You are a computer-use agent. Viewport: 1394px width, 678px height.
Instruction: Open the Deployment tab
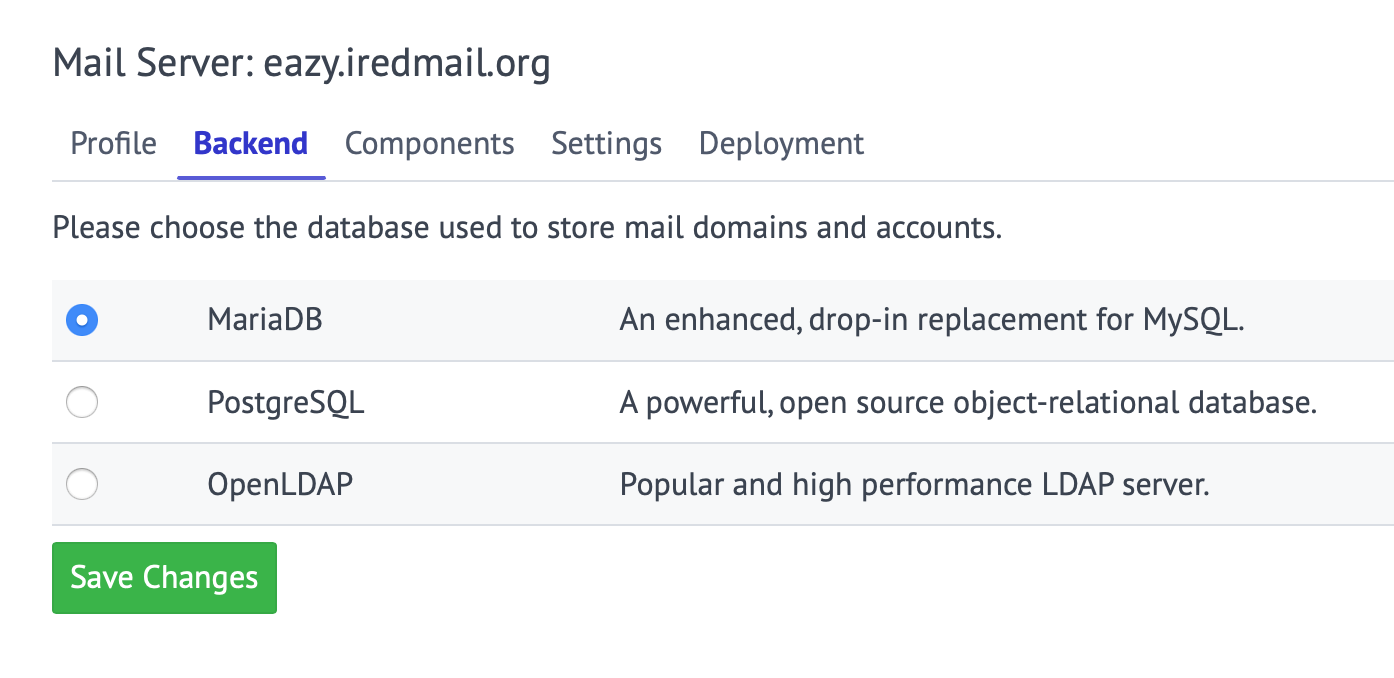782,144
